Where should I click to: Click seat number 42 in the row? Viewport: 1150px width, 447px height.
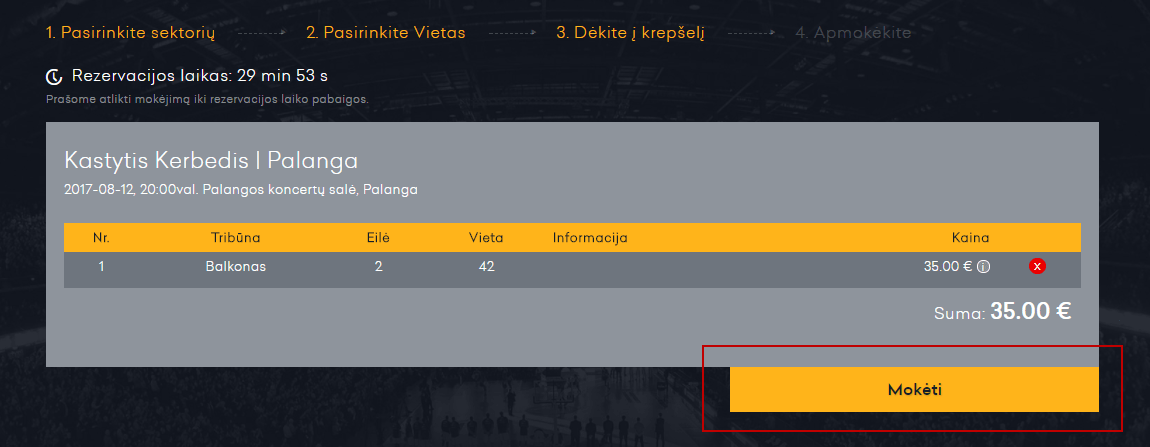pyautogui.click(x=486, y=267)
